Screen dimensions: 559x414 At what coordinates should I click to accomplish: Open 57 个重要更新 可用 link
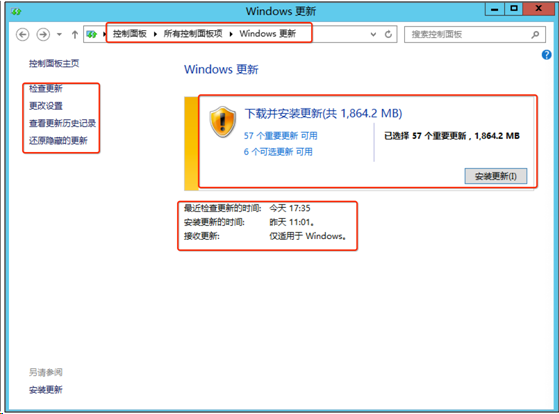(281, 136)
